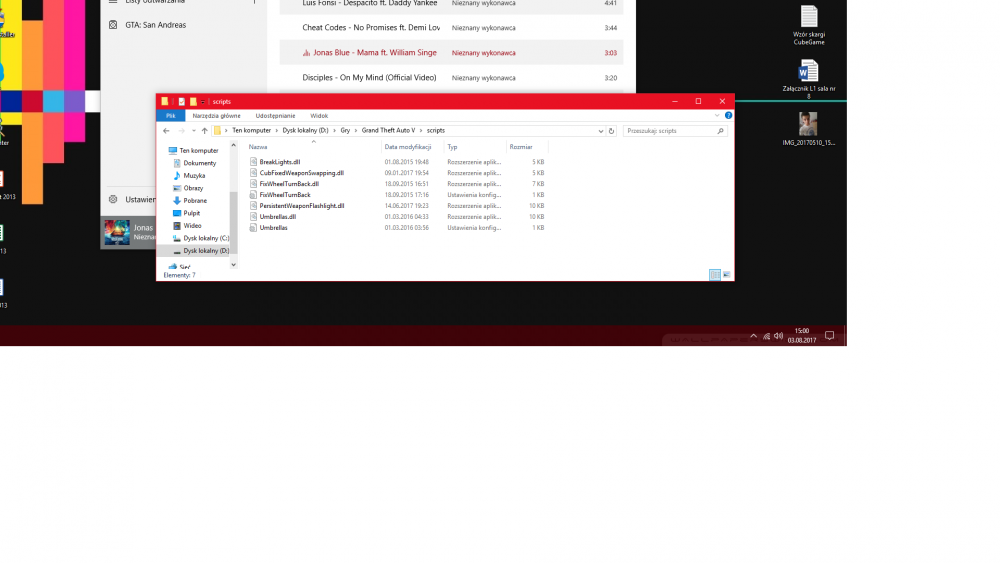1000x563 pixels.
Task: Open Action Center notifications icon
Action: pyautogui.click(x=829, y=335)
